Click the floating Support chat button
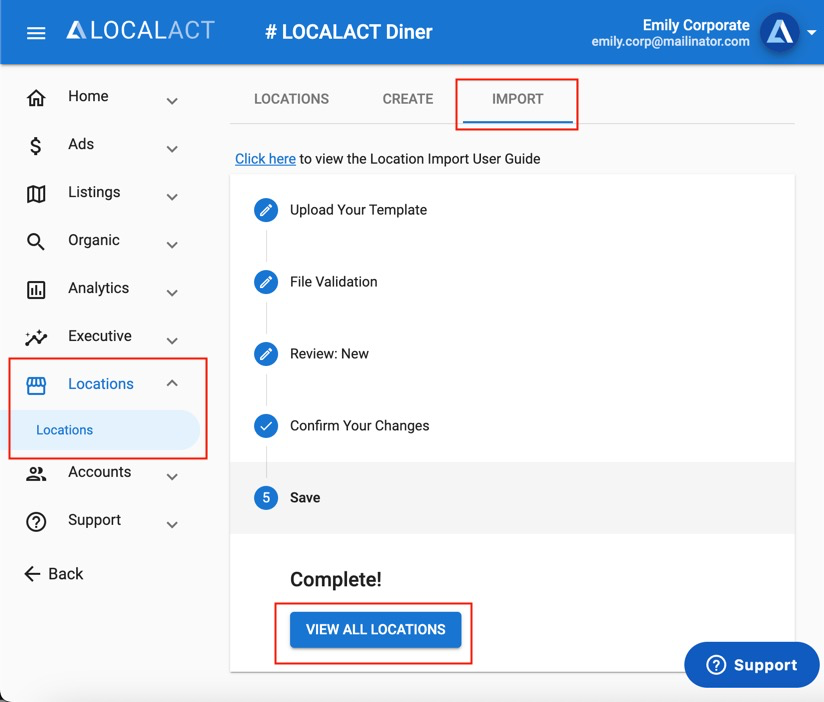824x702 pixels. click(752, 665)
